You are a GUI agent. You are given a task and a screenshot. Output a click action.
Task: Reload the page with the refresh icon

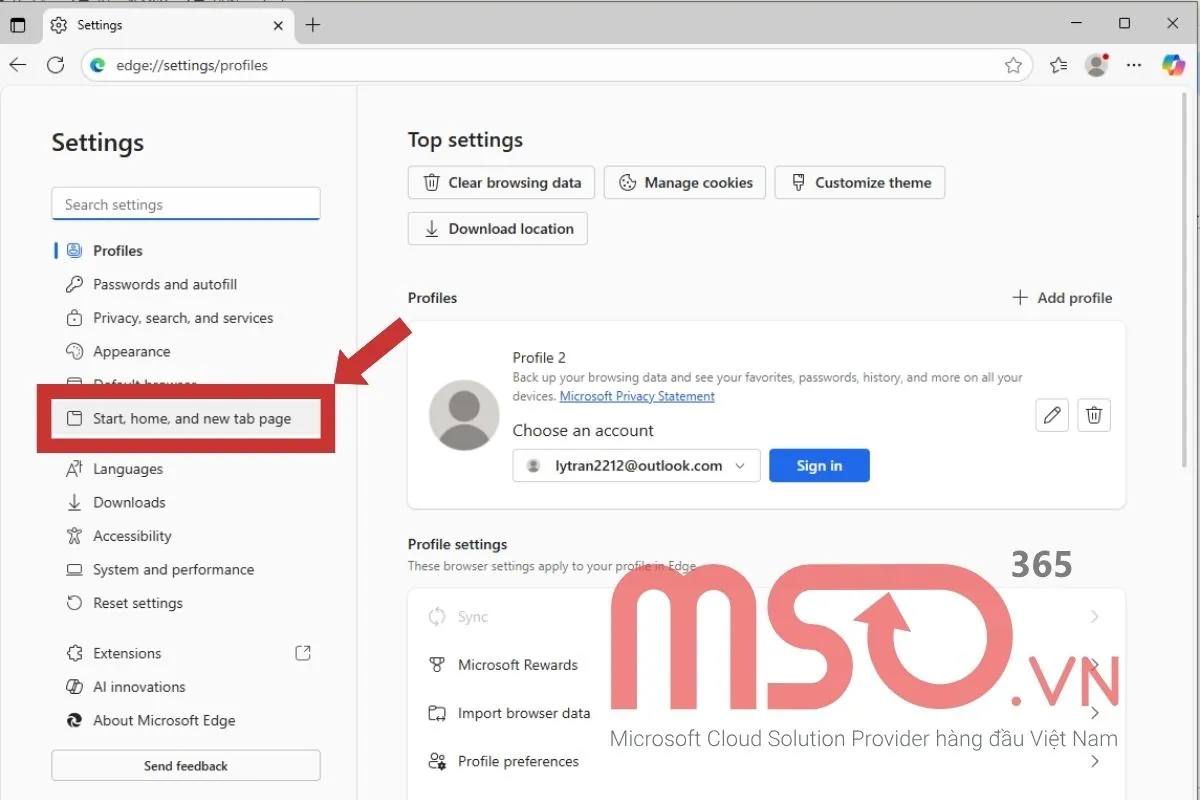tap(56, 64)
